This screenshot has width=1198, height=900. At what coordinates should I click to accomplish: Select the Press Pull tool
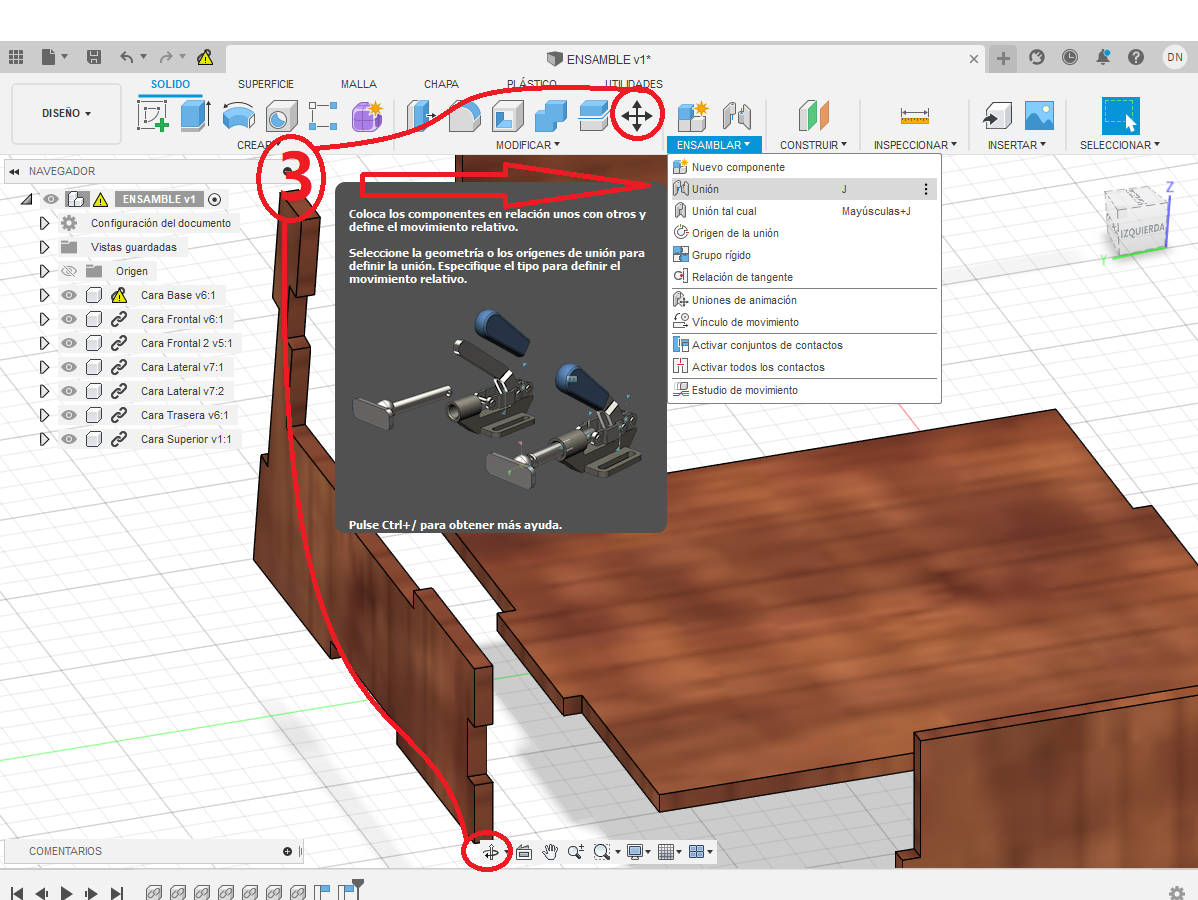coord(420,116)
